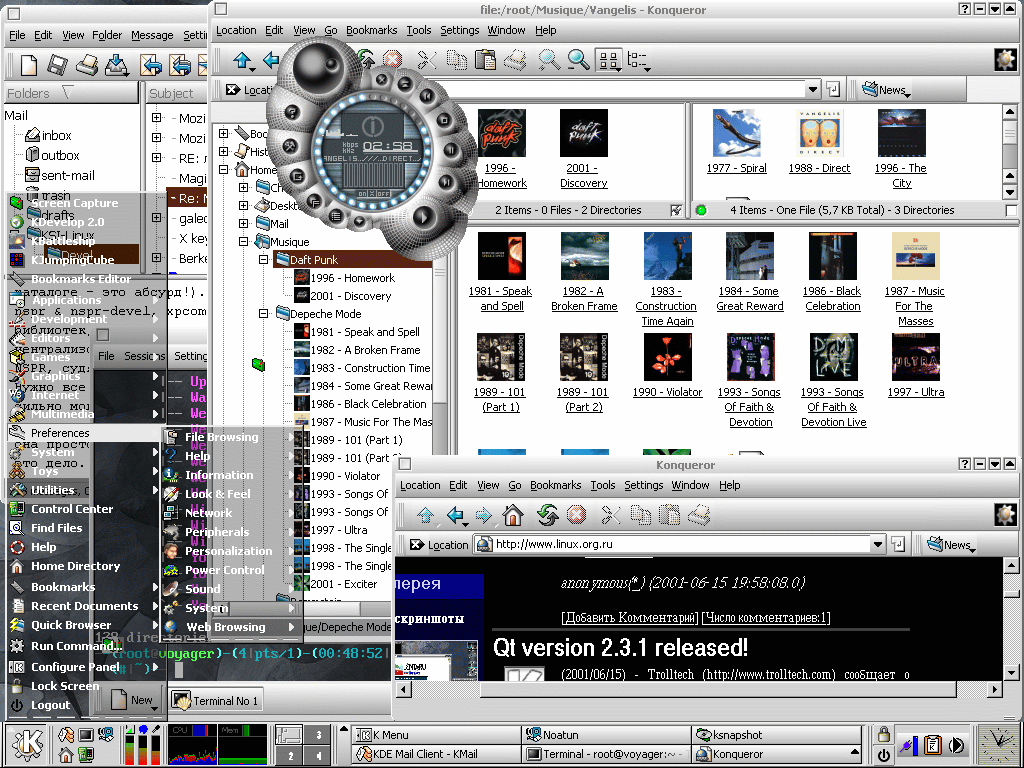Image resolution: width=1024 pixels, height=768 pixels.
Task: Click the Home icon in the lower Konqueror toolbar
Action: [513, 516]
